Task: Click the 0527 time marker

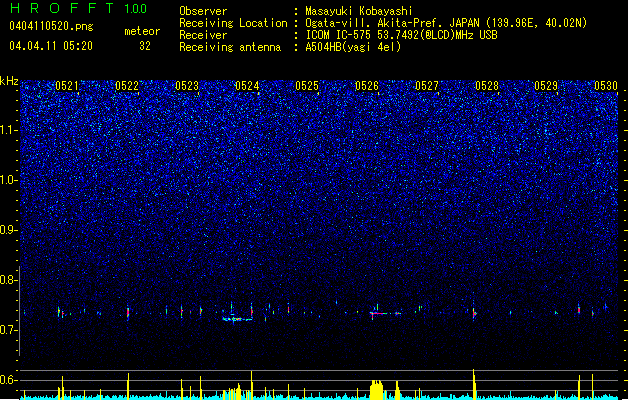Action: [x=427, y=86]
